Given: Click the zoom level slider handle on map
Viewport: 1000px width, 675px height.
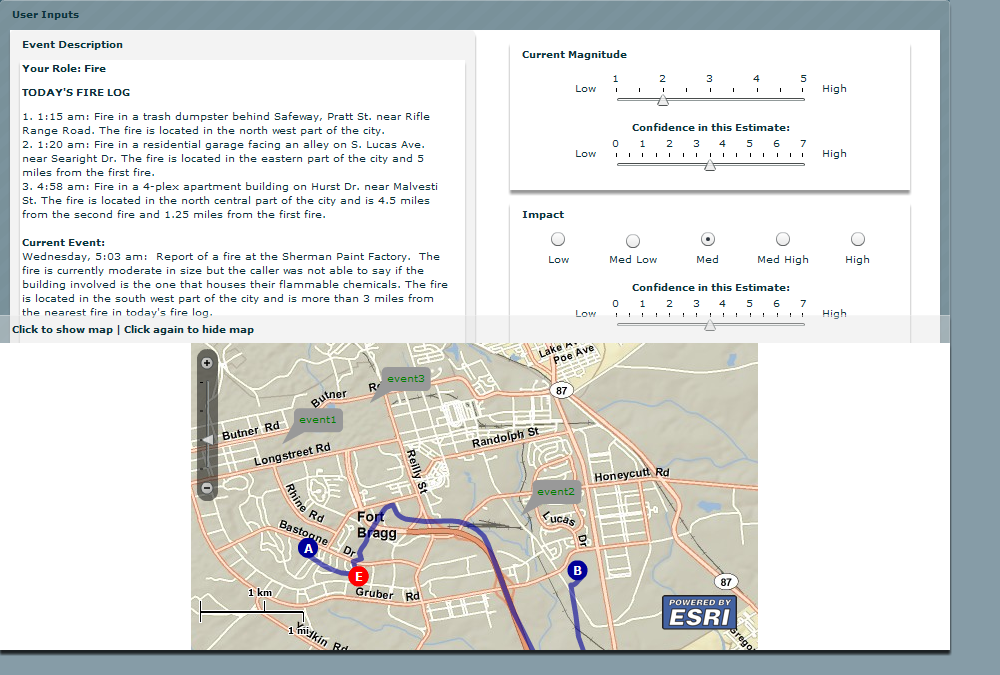Looking at the screenshot, I should point(207,440).
